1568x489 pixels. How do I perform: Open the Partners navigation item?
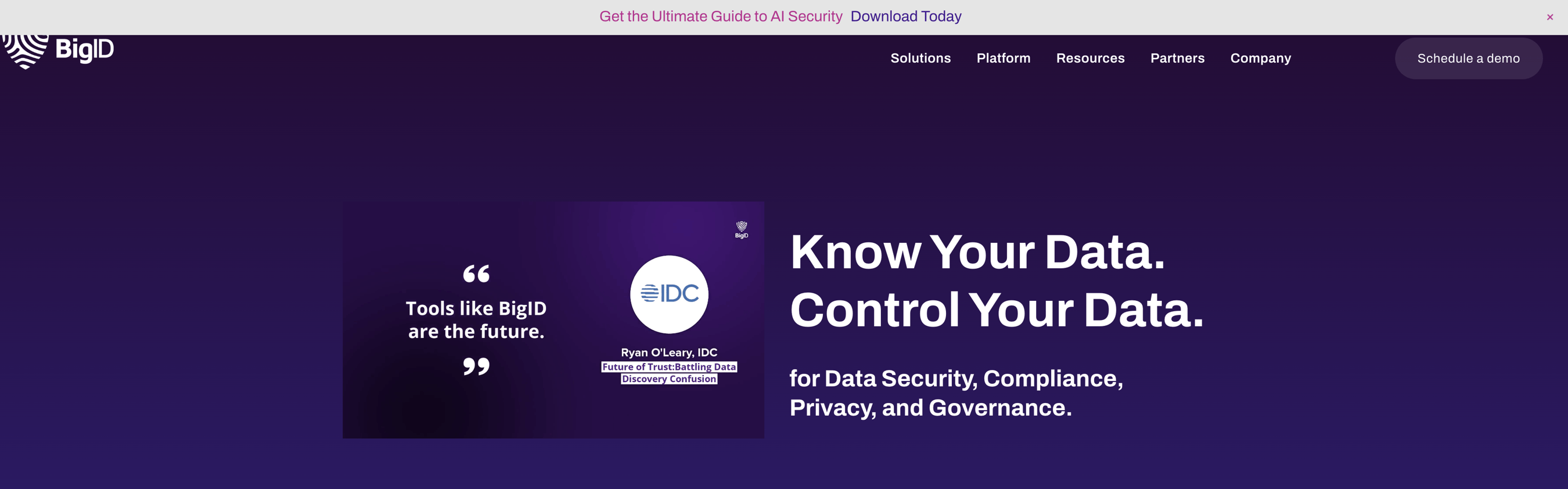[x=1177, y=59]
